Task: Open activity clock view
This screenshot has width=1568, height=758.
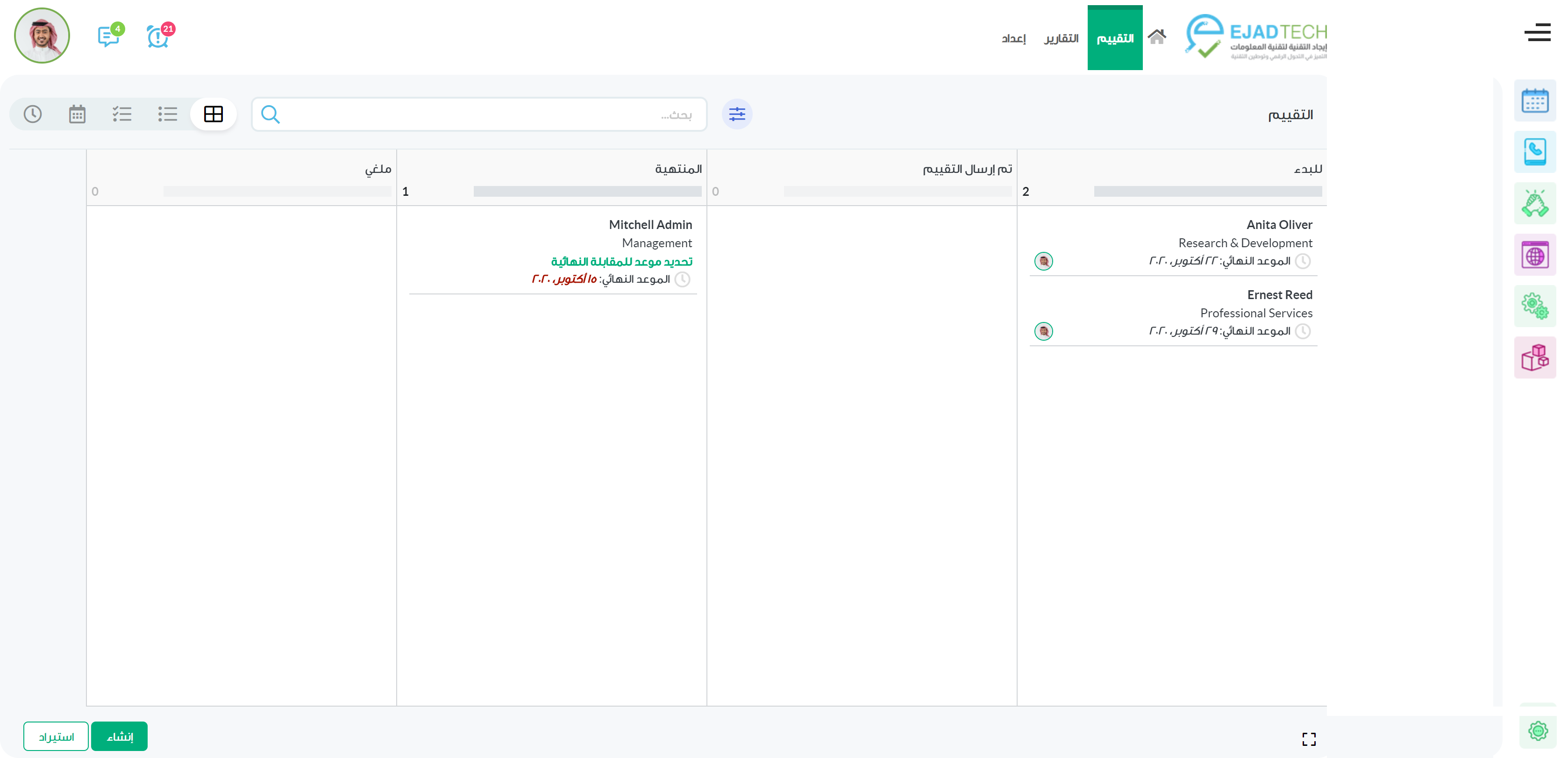Action: [32, 114]
